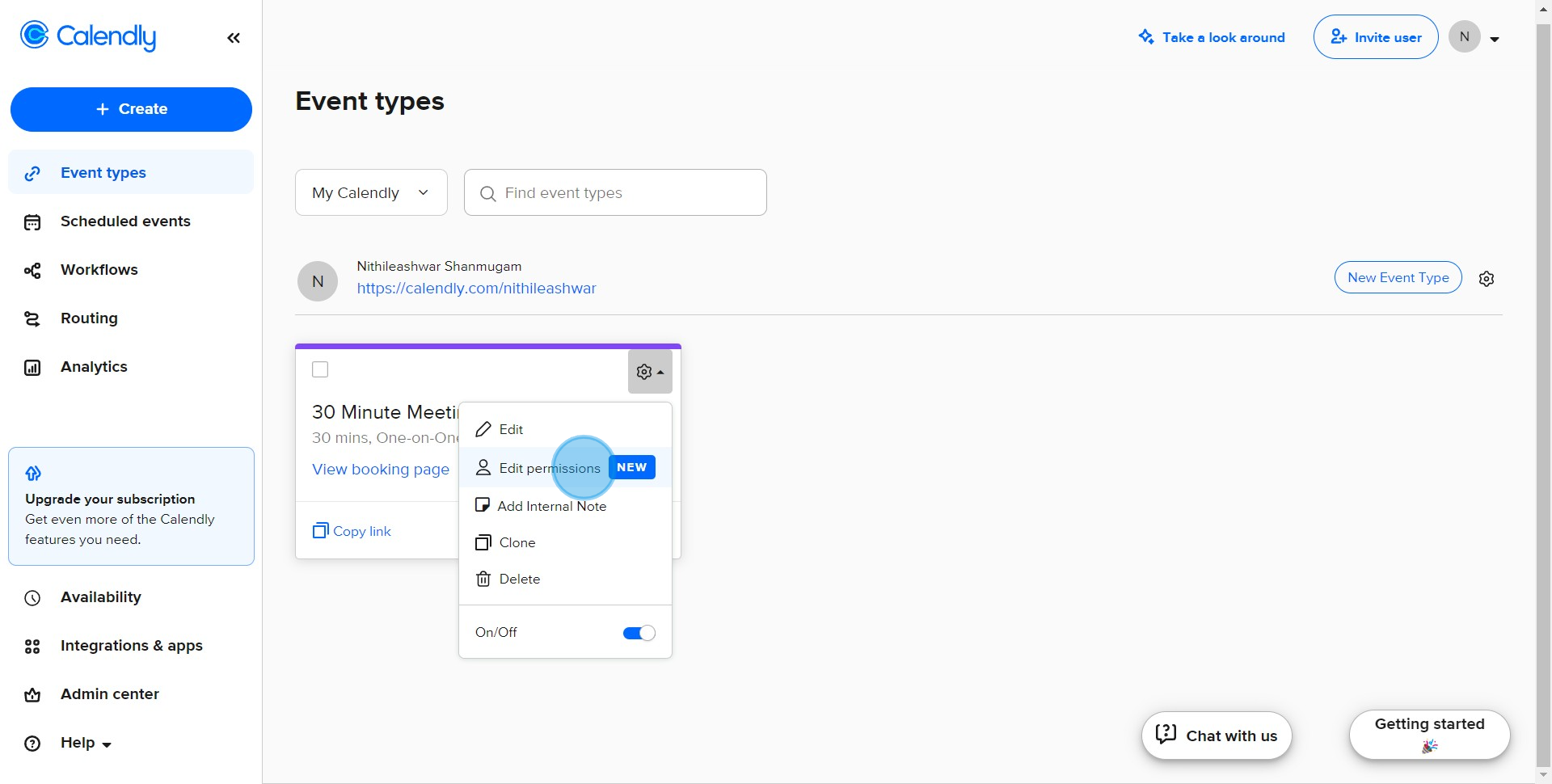Click the Availability clock icon
The height and width of the screenshot is (784, 1552).
pos(32,598)
